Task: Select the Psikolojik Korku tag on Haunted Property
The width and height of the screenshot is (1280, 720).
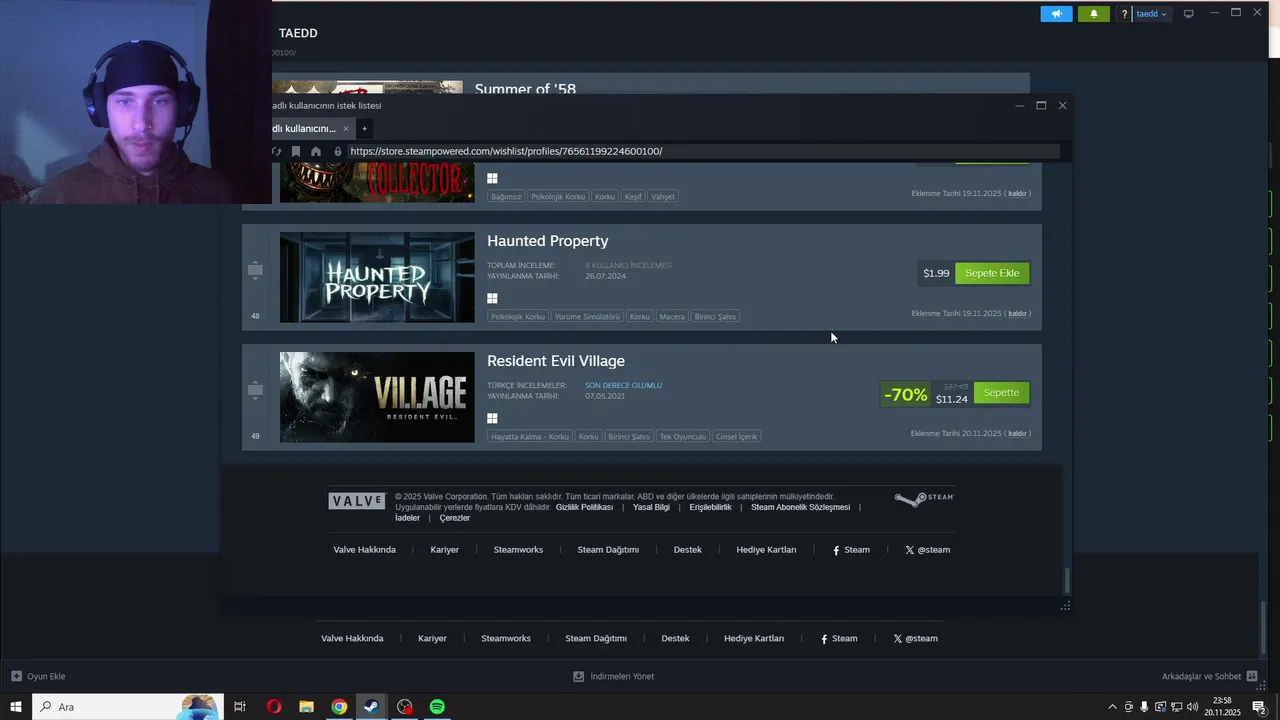Action: 518,316
